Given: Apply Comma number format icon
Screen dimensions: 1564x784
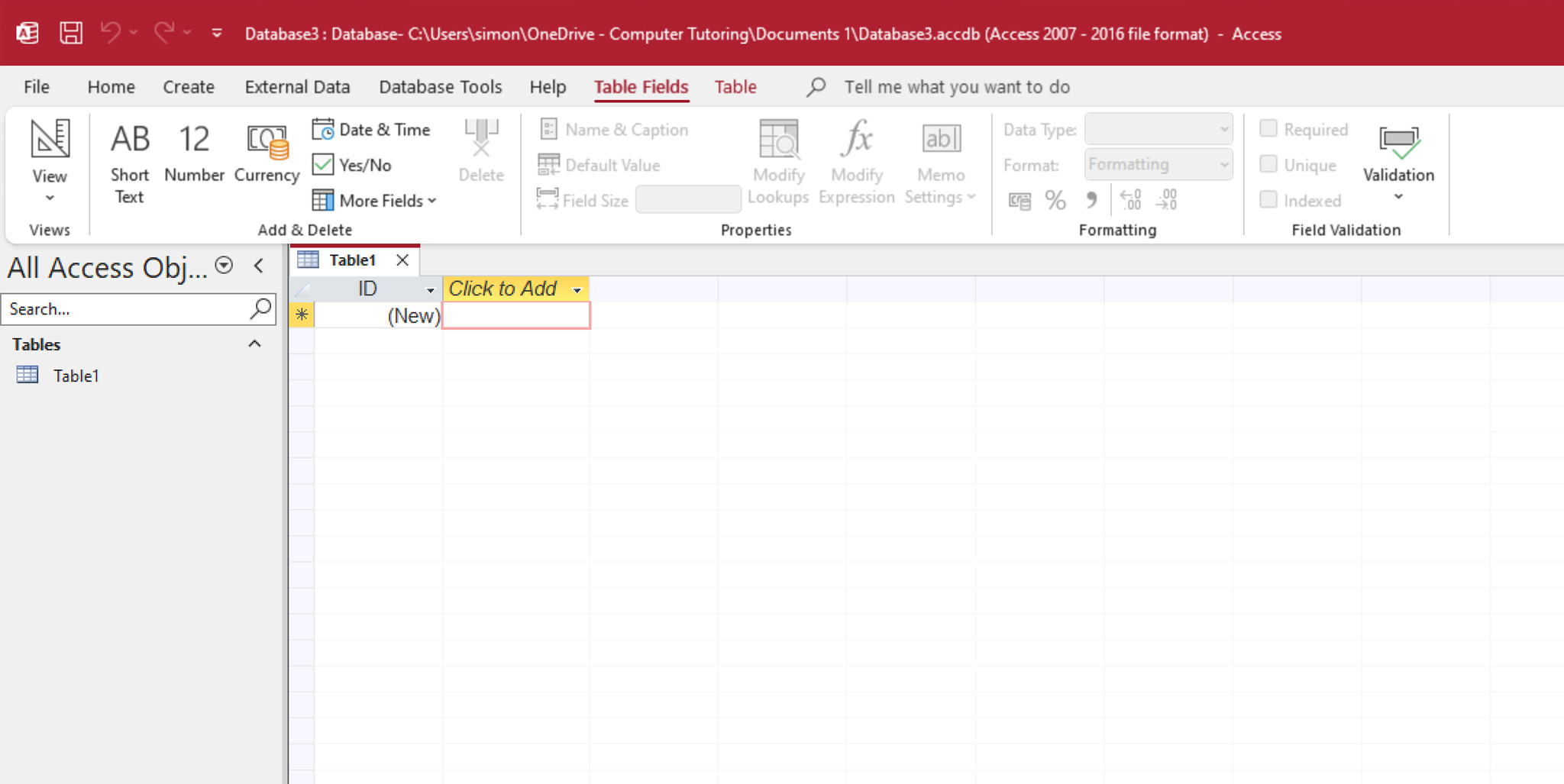Looking at the screenshot, I should click(x=1091, y=201).
